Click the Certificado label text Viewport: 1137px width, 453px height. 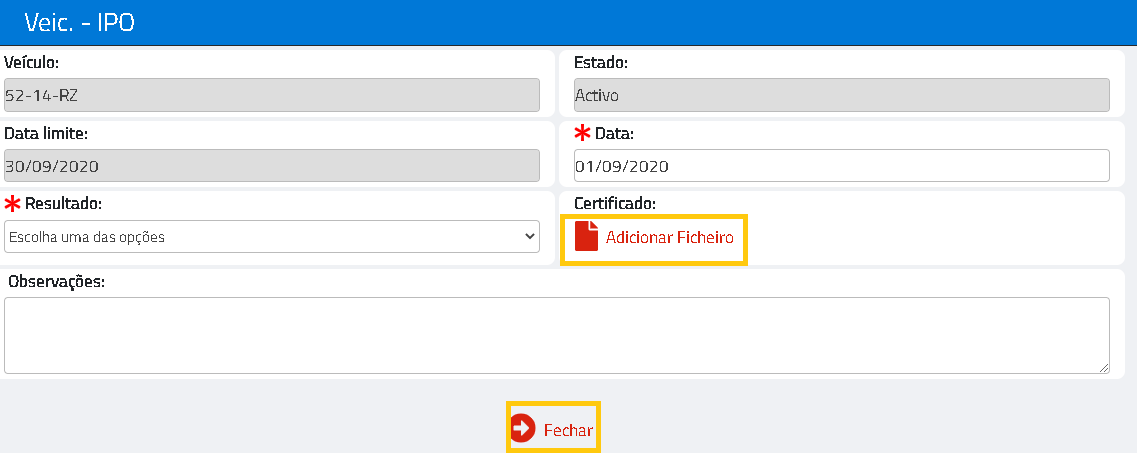pos(615,203)
